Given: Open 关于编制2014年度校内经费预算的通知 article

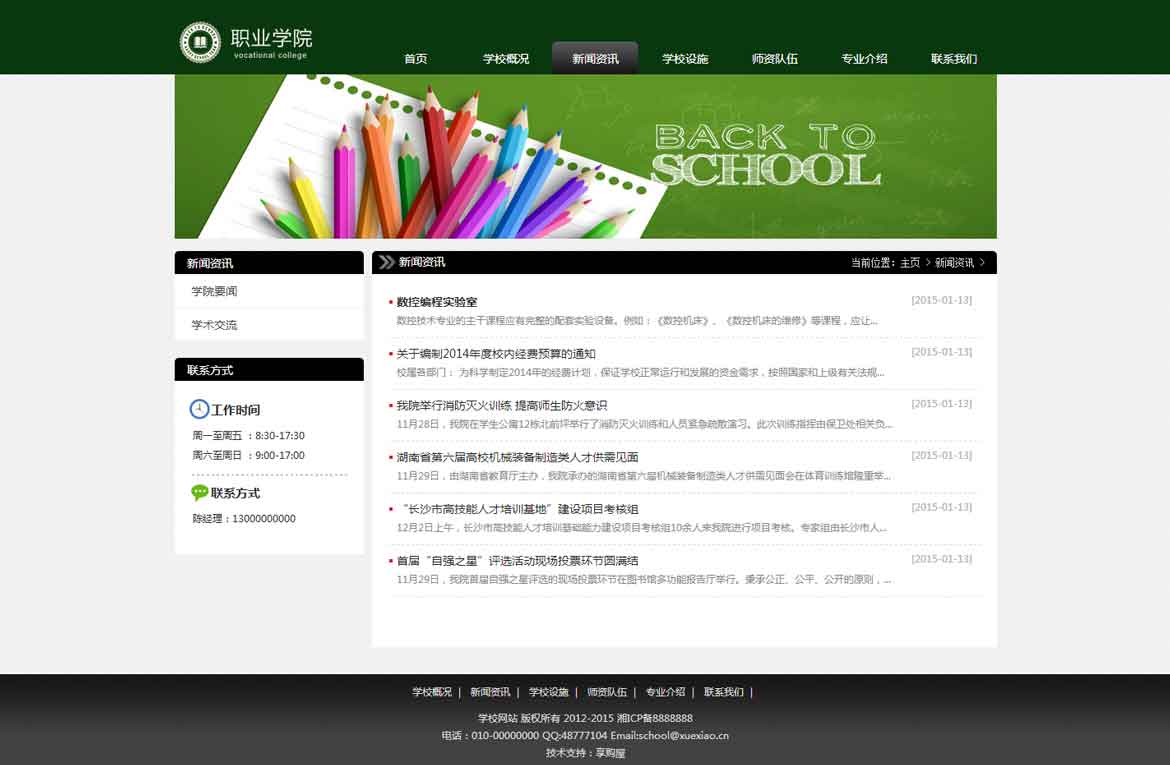Looking at the screenshot, I should tap(495, 354).
